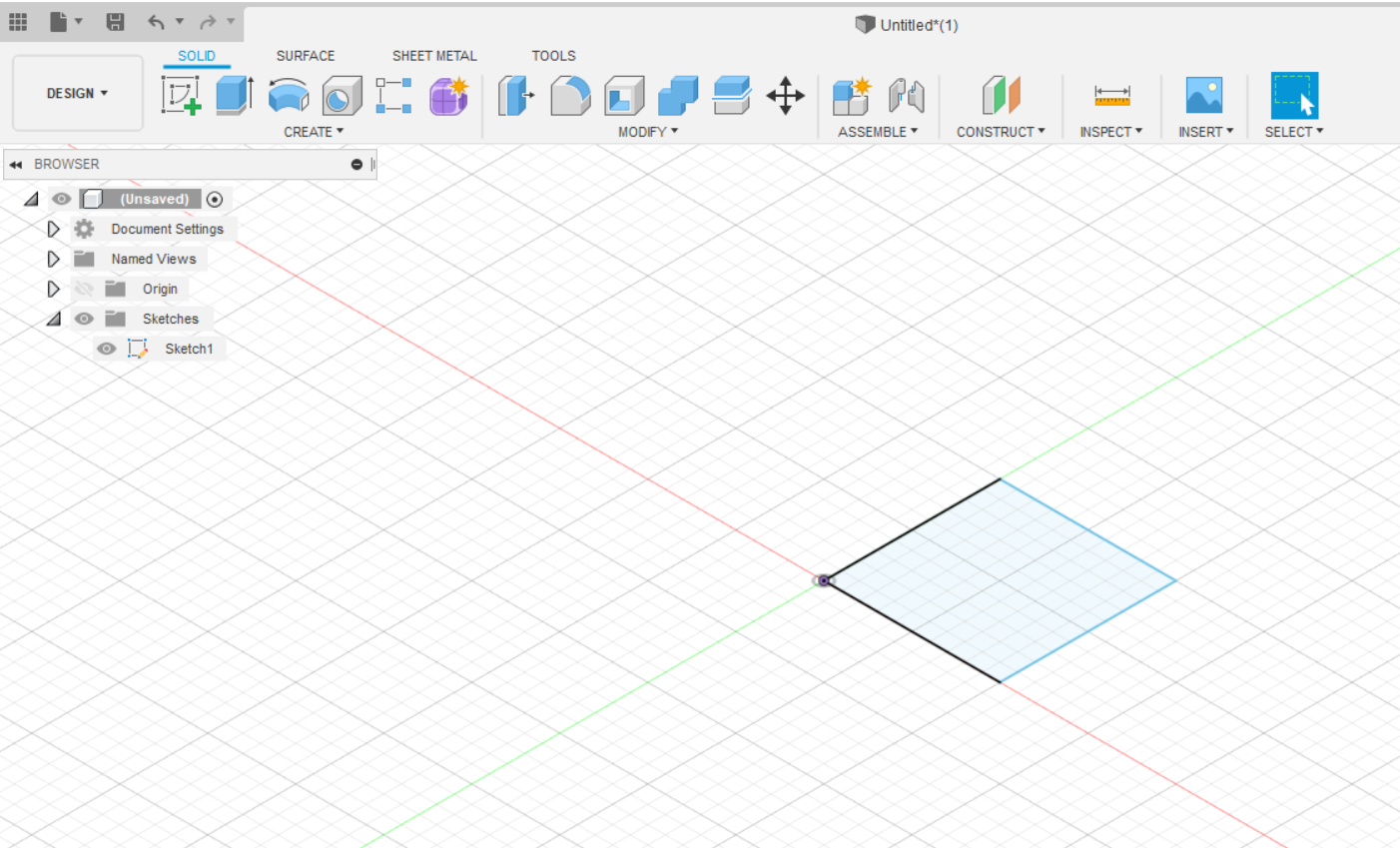Select Sketch1 in the browser tree

click(x=189, y=349)
